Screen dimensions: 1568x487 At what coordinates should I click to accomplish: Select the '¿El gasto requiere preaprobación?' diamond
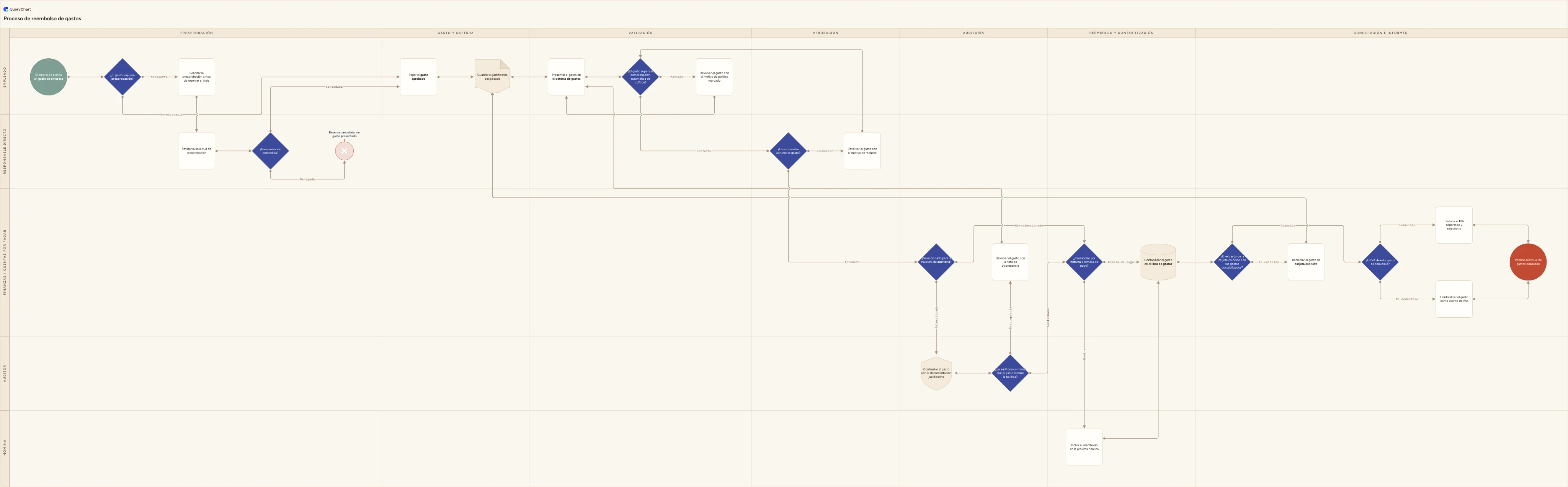[x=122, y=77]
